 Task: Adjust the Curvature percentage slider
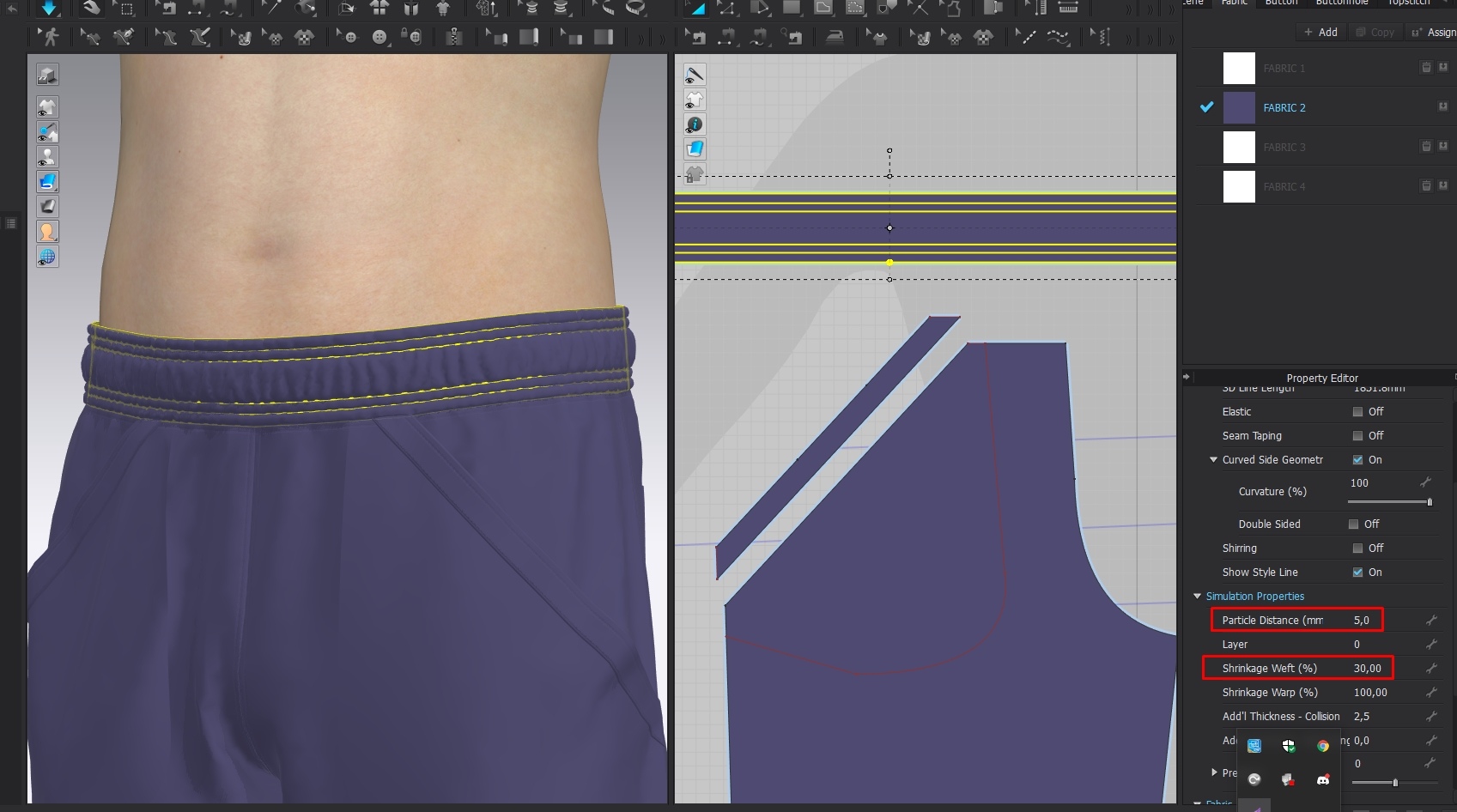(x=1389, y=502)
